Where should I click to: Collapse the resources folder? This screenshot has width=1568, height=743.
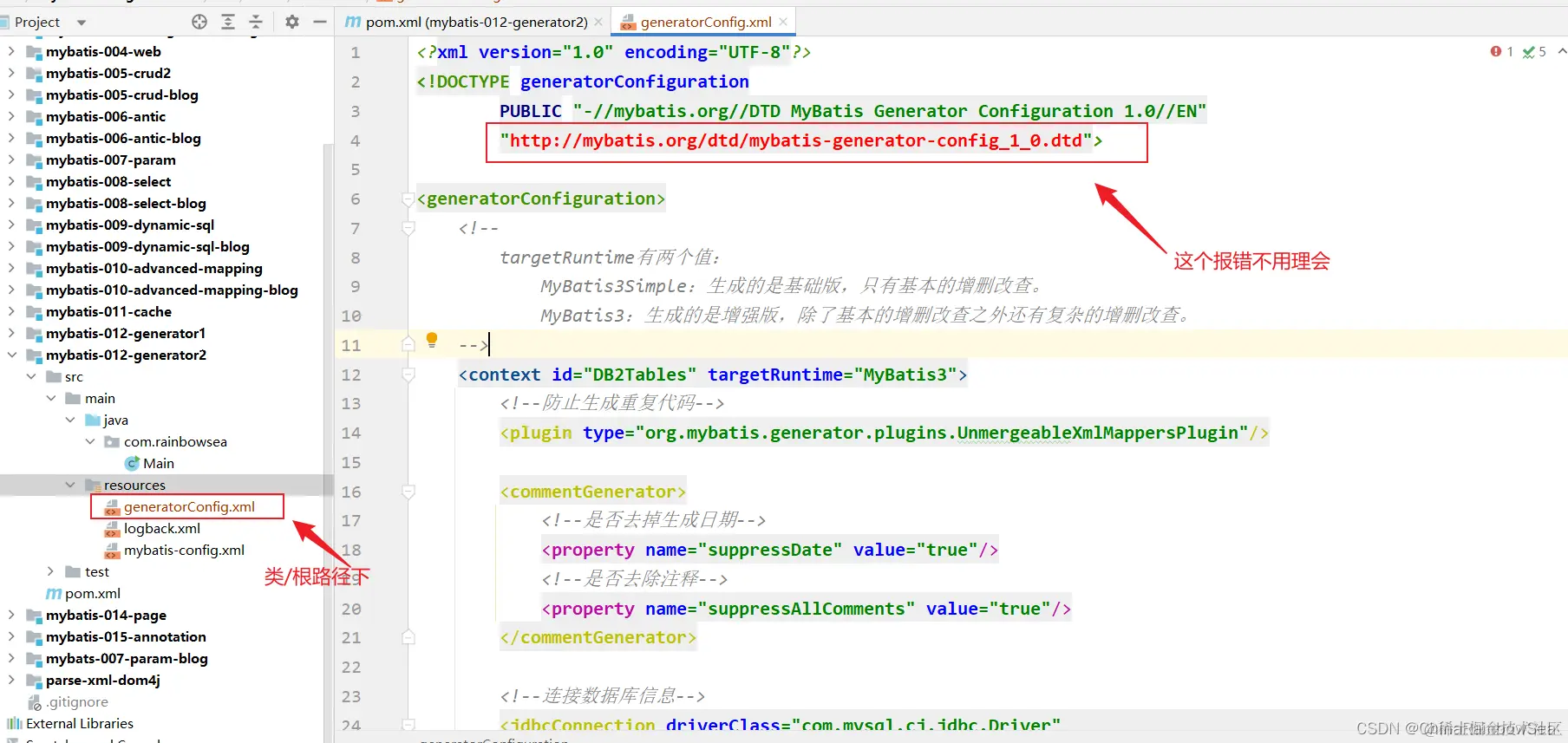[x=70, y=486]
